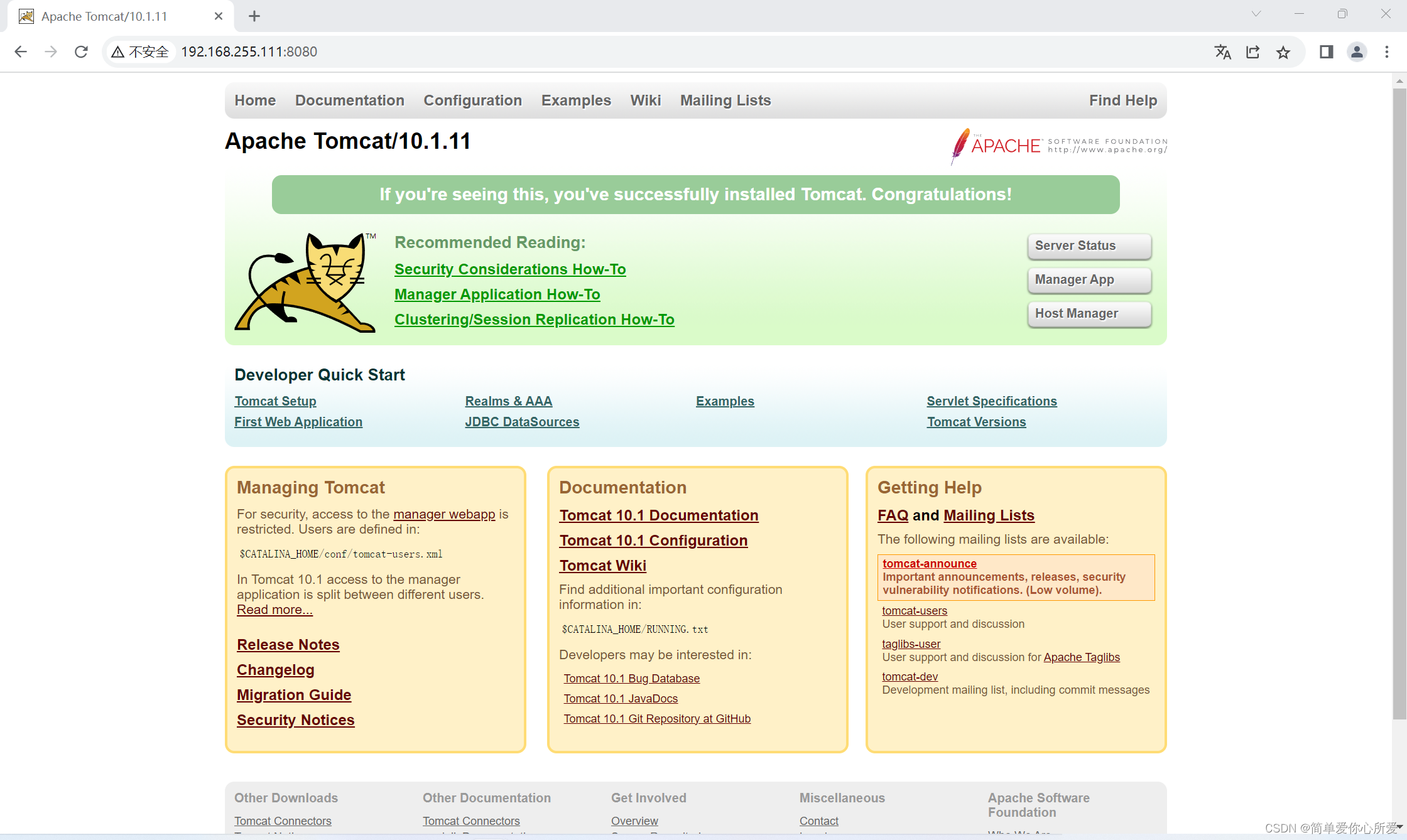Open the user profile icon
The width and height of the screenshot is (1407, 840).
point(1357,52)
